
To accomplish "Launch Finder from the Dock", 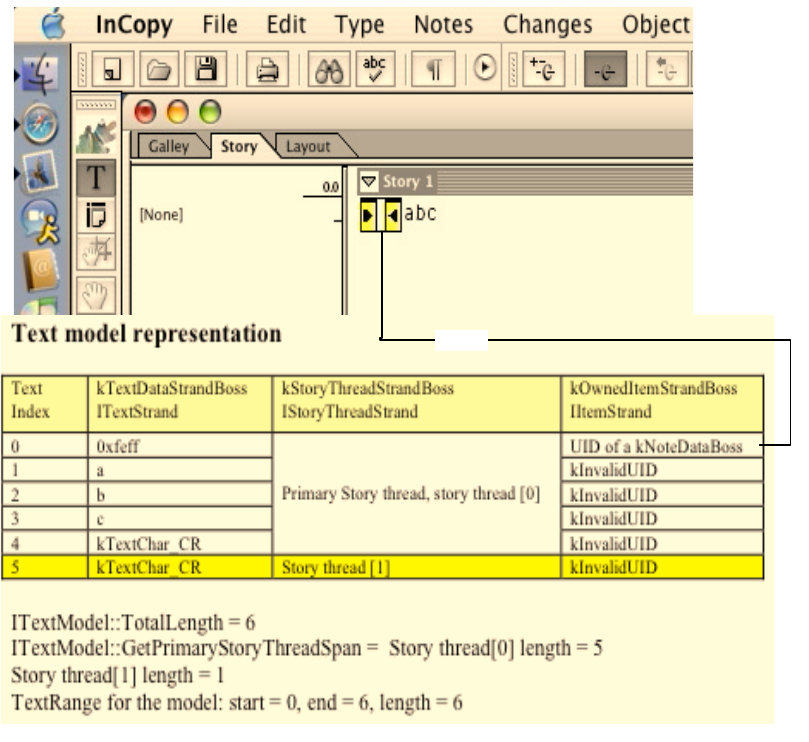I will pyautogui.click(x=40, y=74).
